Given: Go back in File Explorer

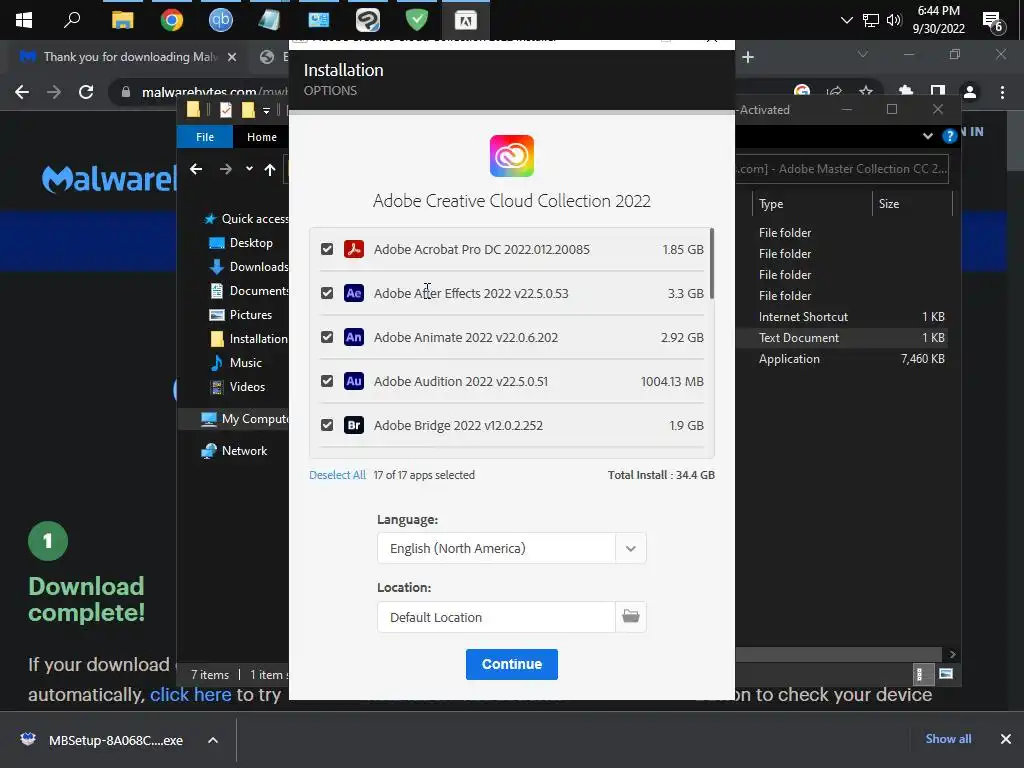Looking at the screenshot, I should pyautogui.click(x=196, y=170).
